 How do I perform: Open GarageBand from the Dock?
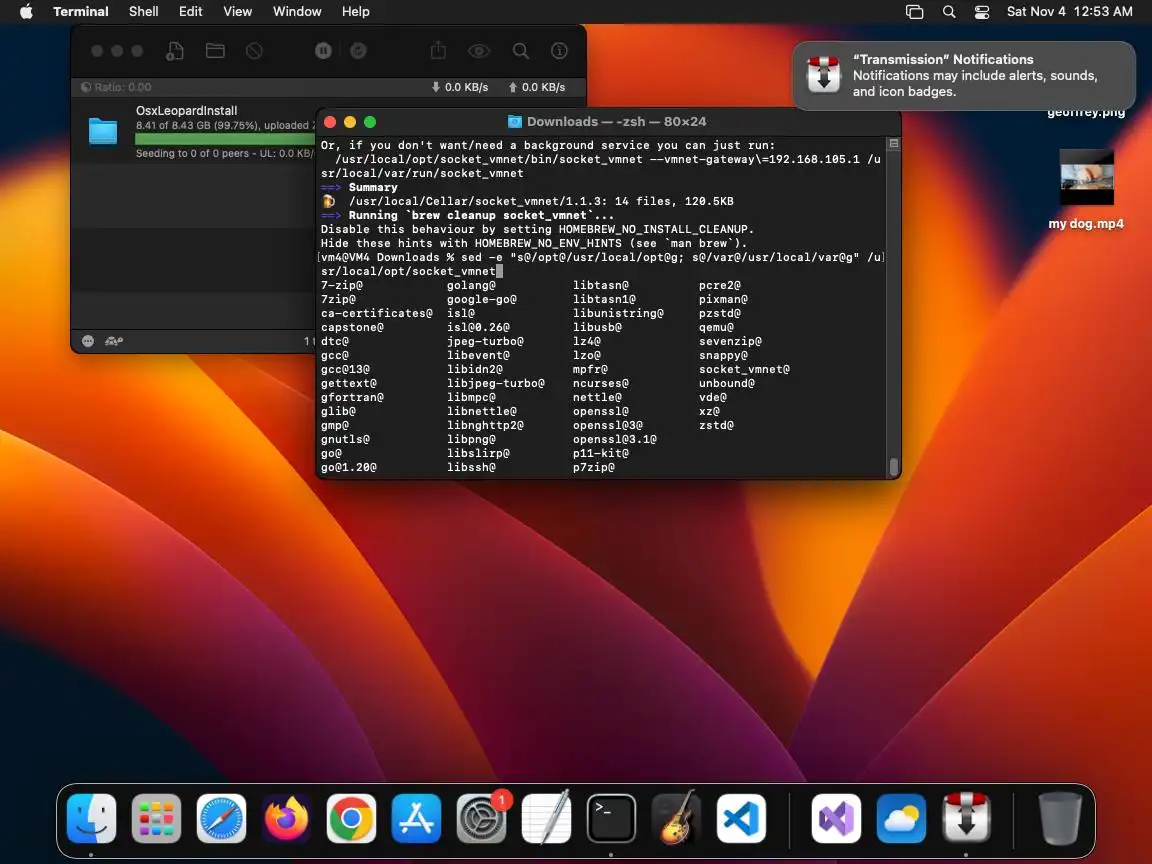(677, 818)
